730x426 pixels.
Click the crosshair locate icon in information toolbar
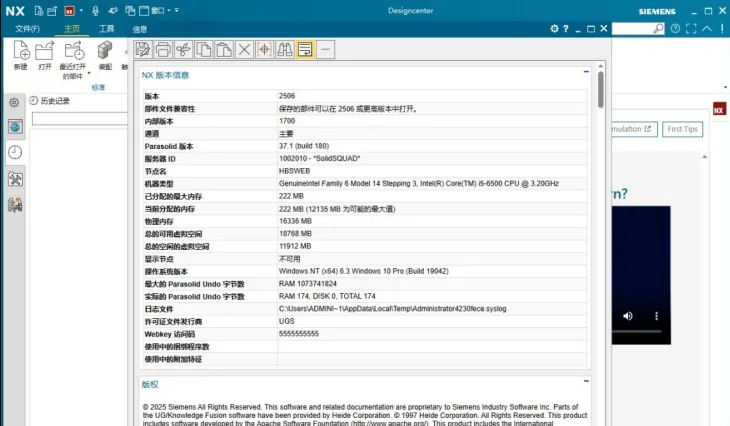click(264, 49)
